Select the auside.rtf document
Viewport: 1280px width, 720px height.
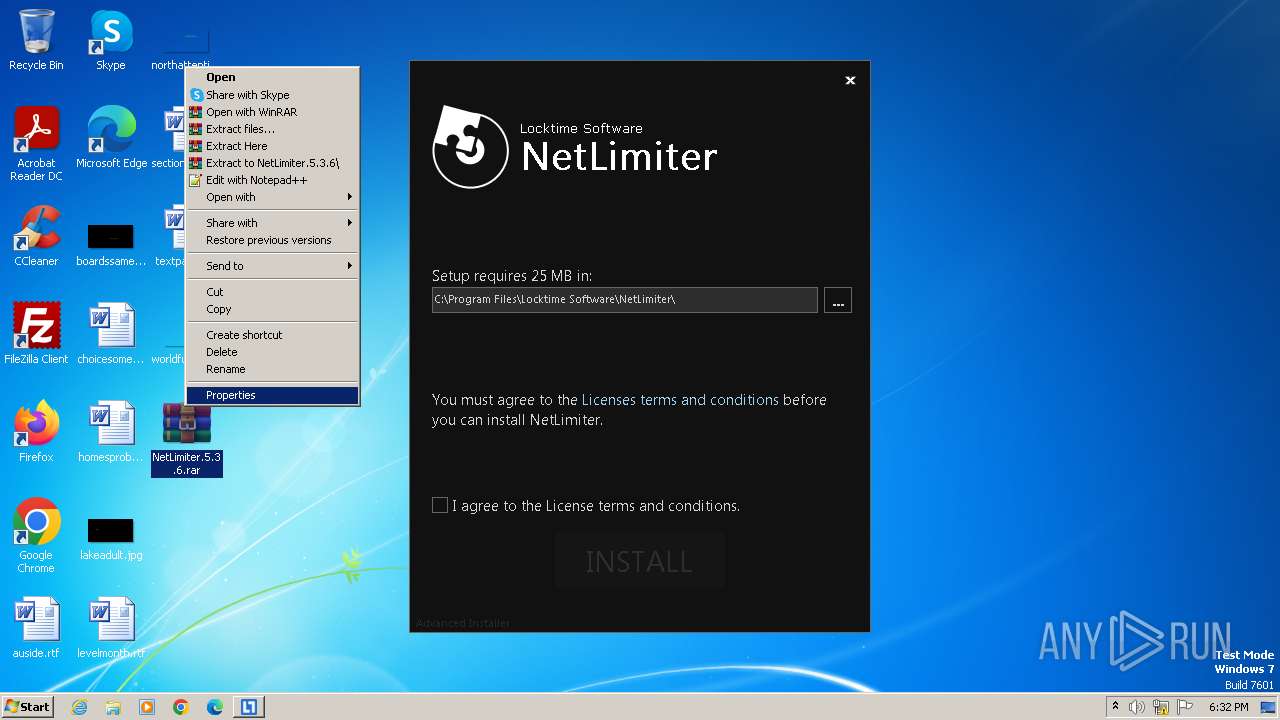[36, 628]
